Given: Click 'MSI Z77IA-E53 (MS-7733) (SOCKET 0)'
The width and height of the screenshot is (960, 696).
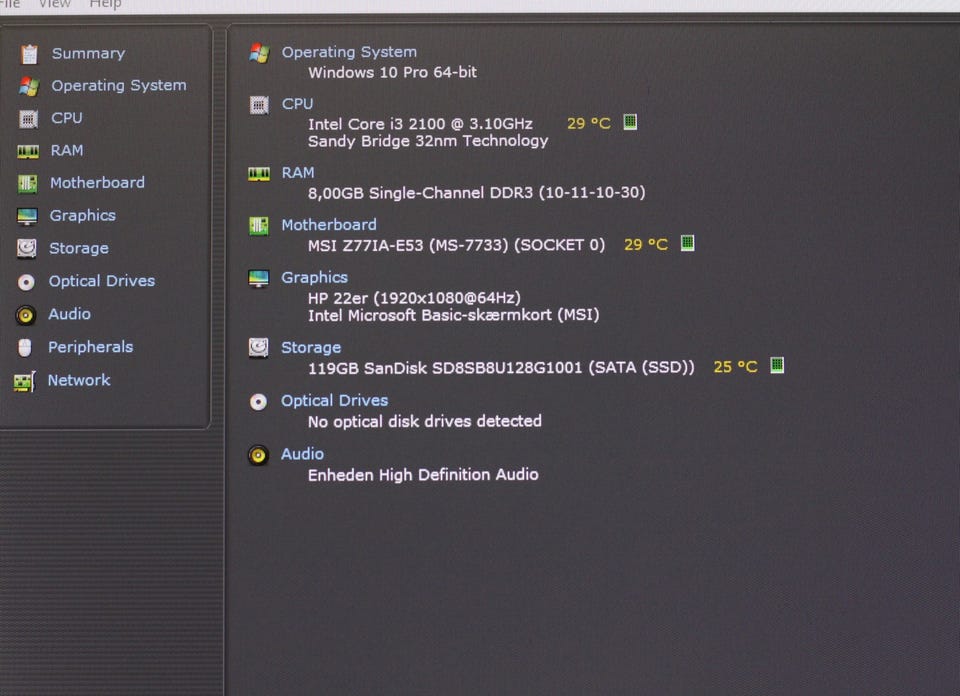Looking at the screenshot, I should [456, 245].
